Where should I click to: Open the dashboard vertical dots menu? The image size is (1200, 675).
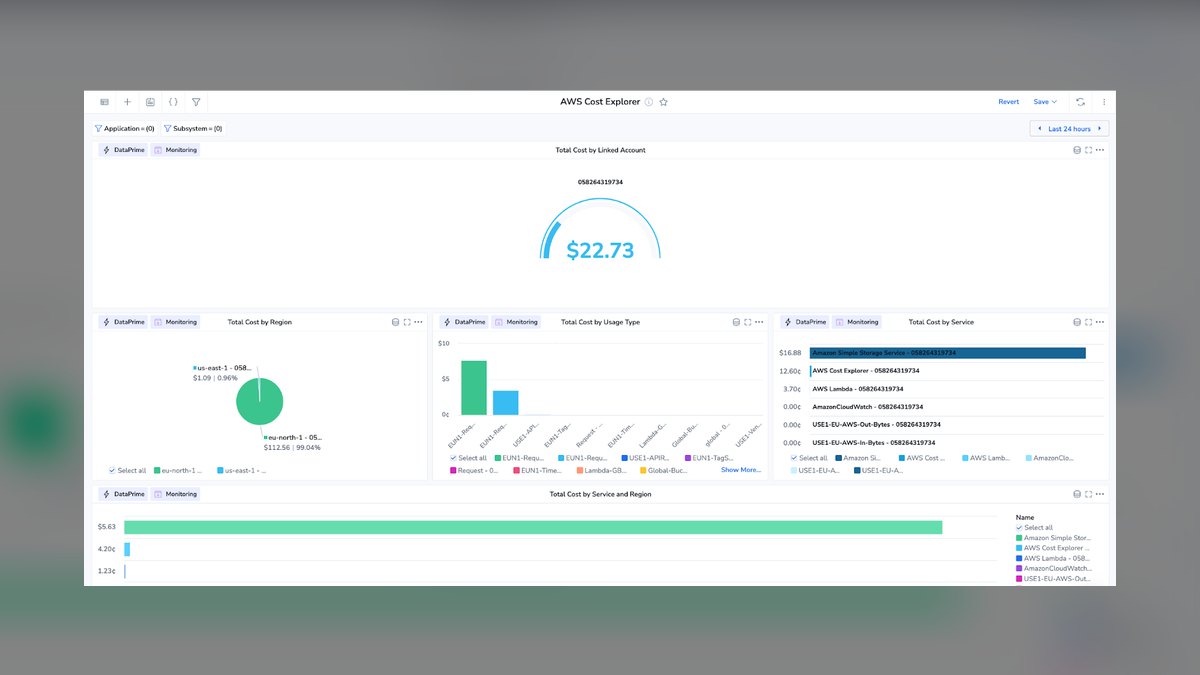click(1104, 102)
